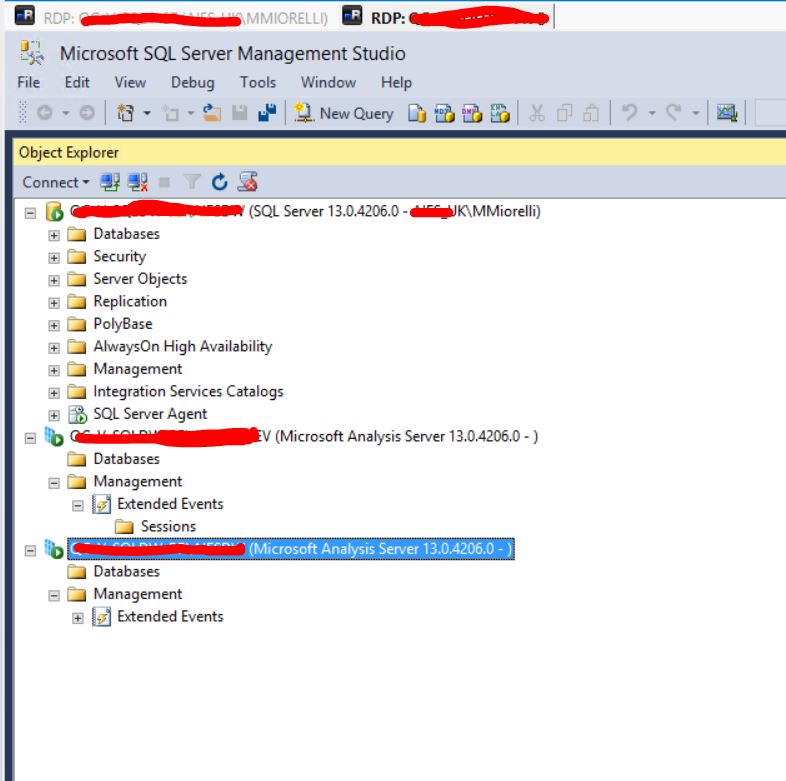Click the Redo toolbar icon
This screenshot has width=786, height=781.
pyautogui.click(x=673, y=112)
